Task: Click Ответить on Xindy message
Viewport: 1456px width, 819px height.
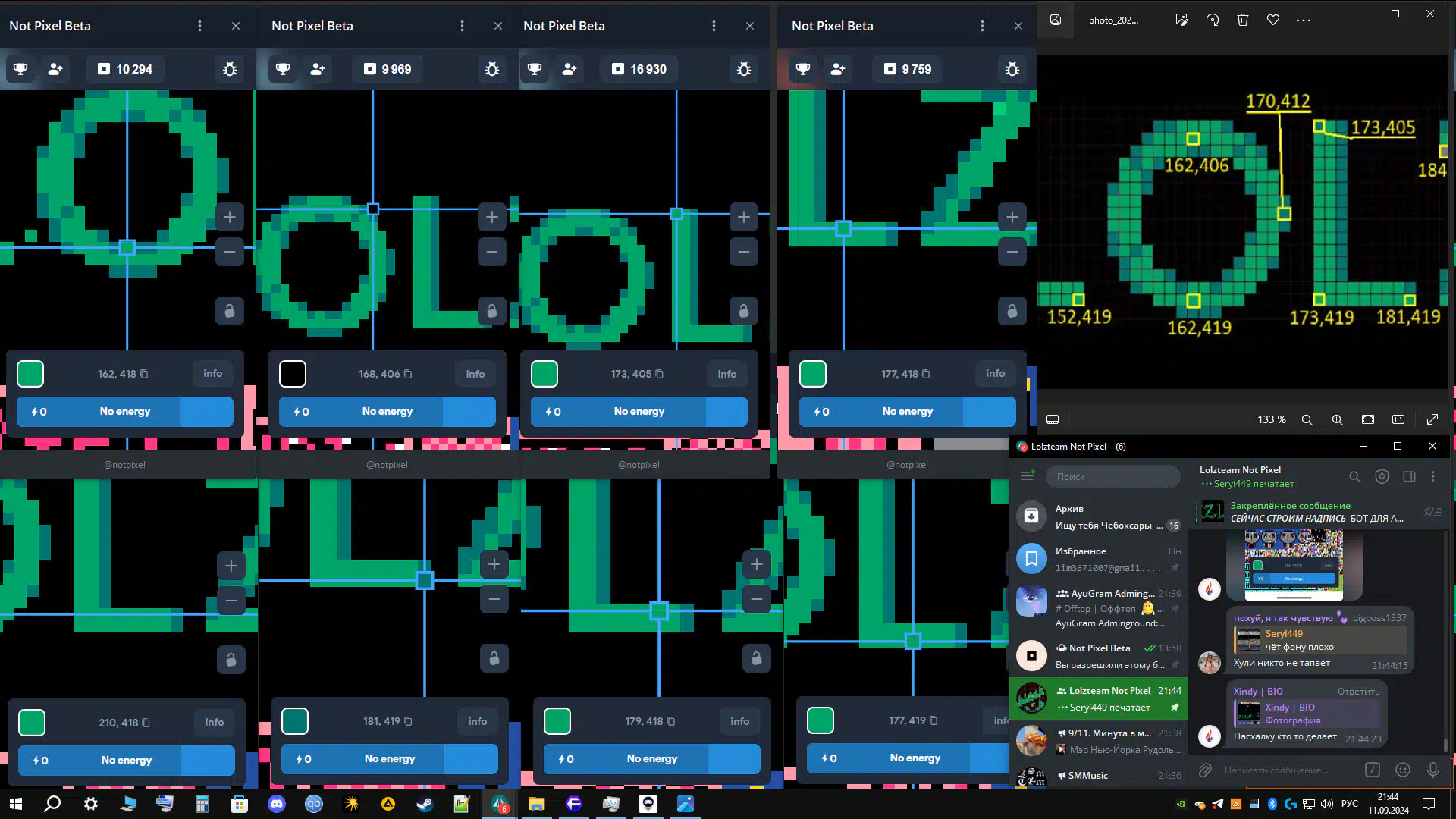Action: coord(1358,692)
